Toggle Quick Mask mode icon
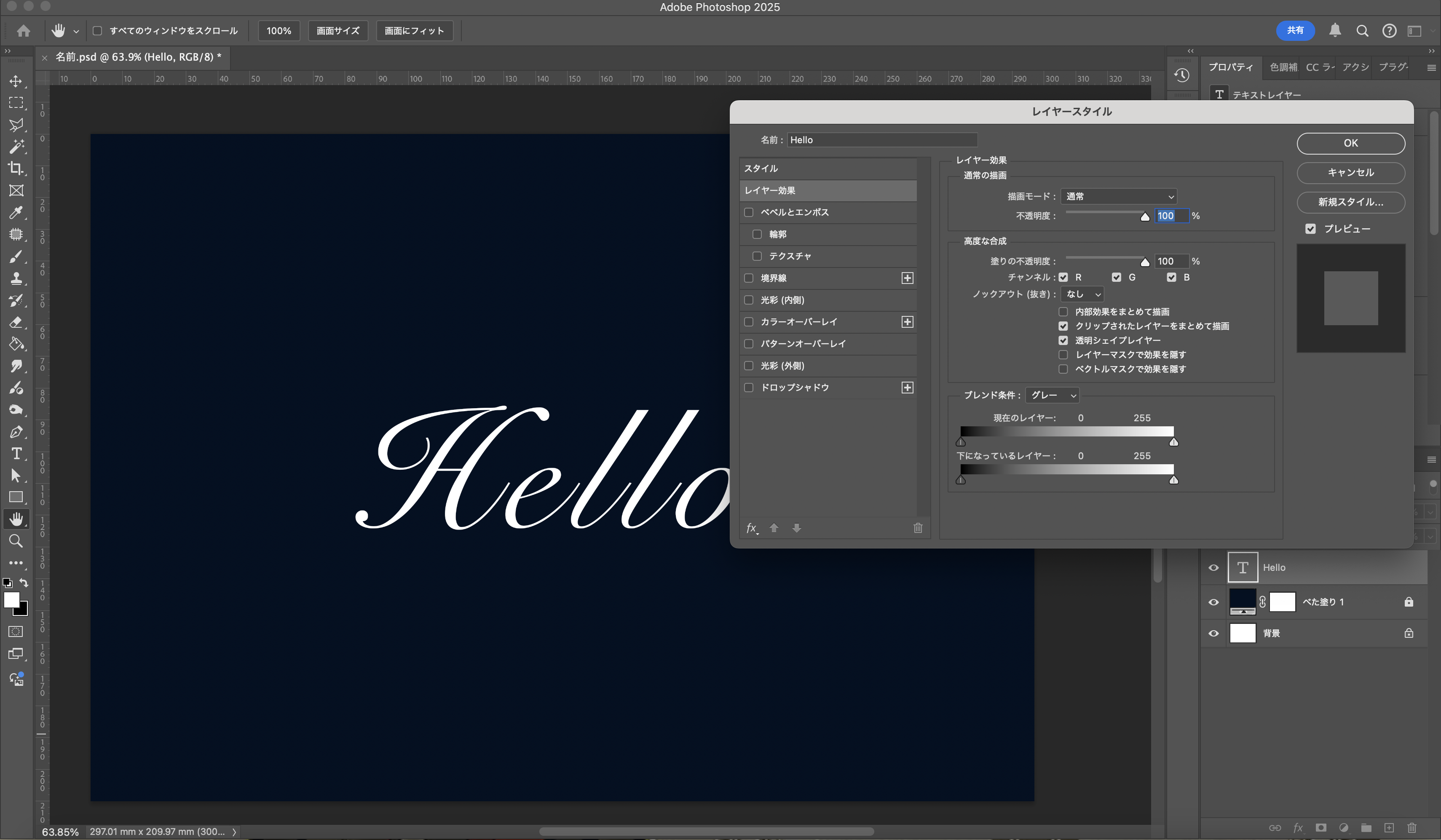This screenshot has height=840, width=1441. (16, 631)
